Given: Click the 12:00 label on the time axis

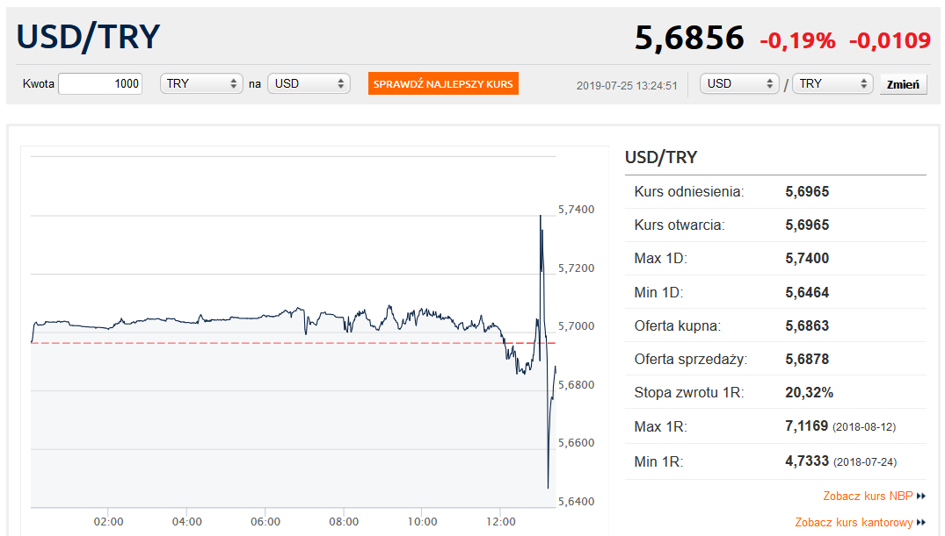Looking at the screenshot, I should pos(500,521).
